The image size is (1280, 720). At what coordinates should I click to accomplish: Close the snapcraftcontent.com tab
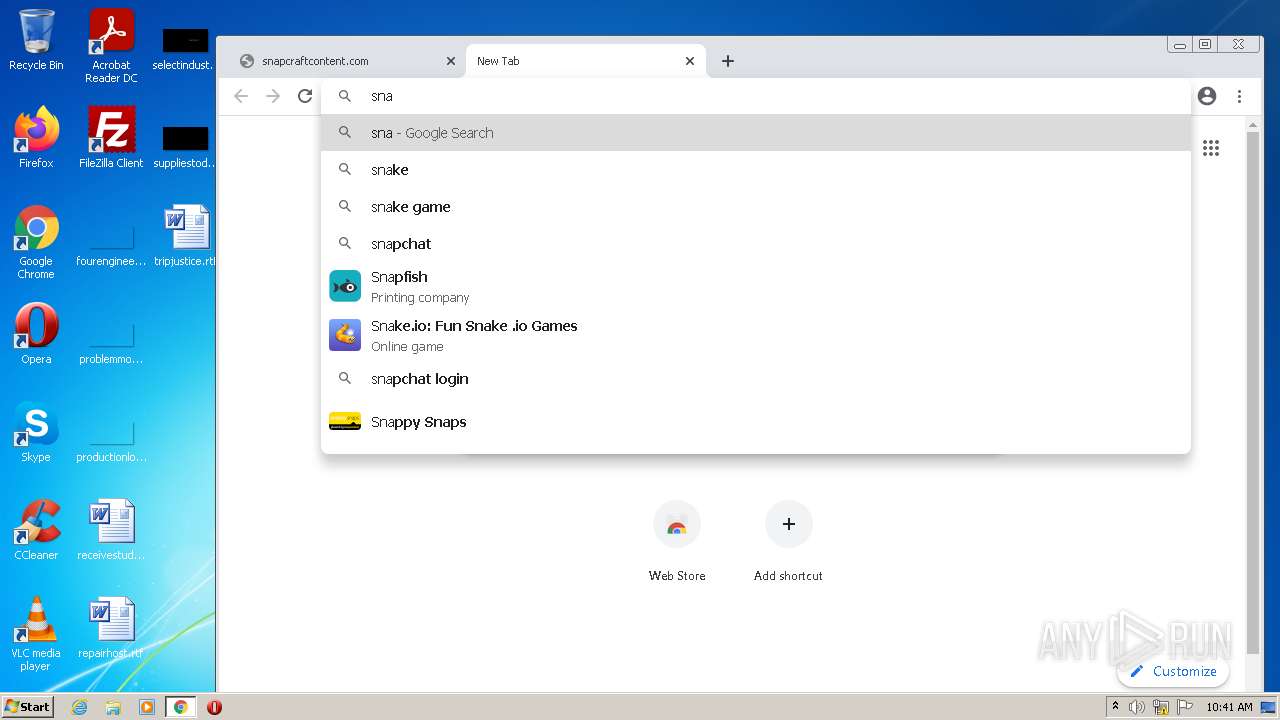[451, 61]
